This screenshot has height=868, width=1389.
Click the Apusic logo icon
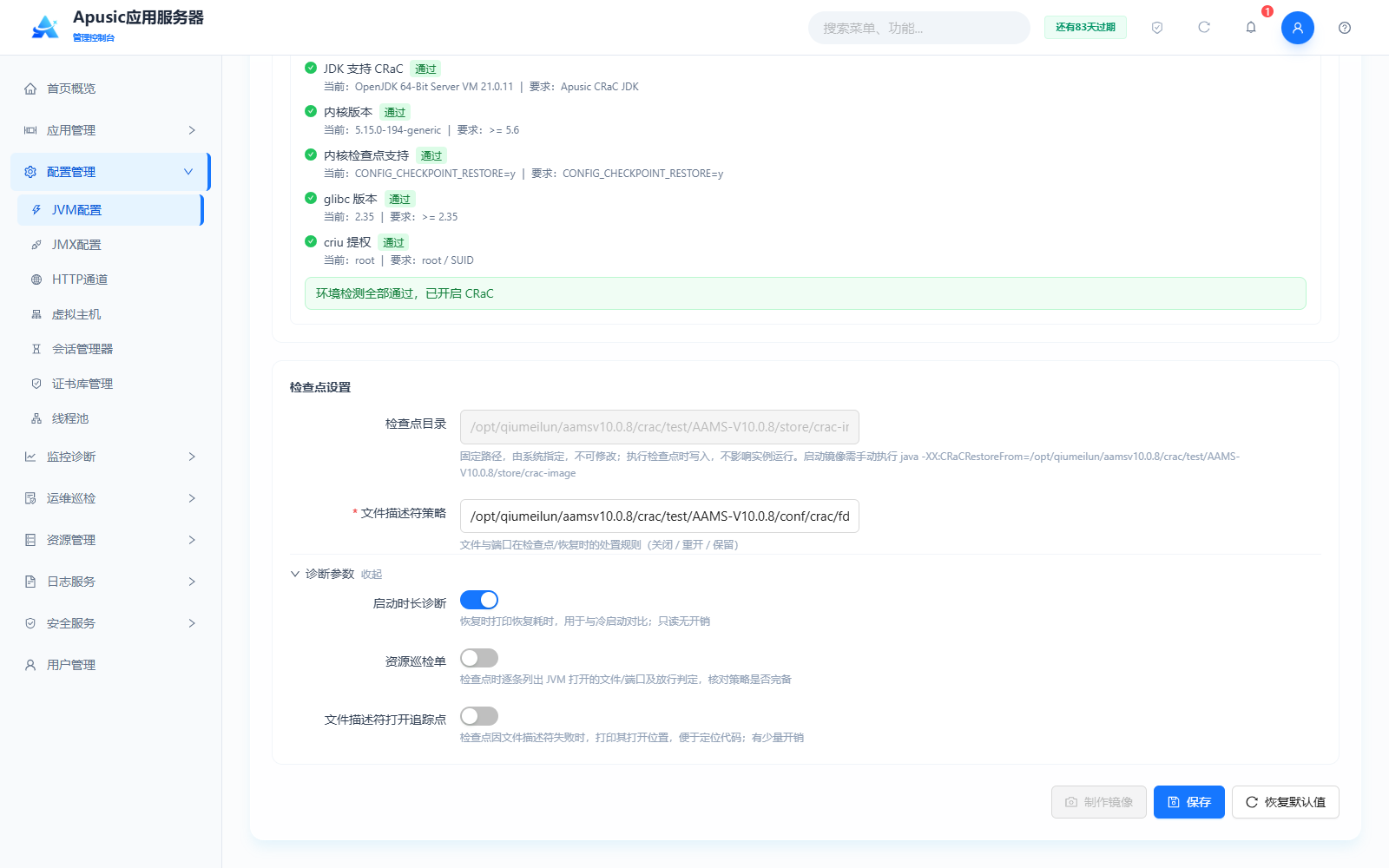tap(45, 27)
